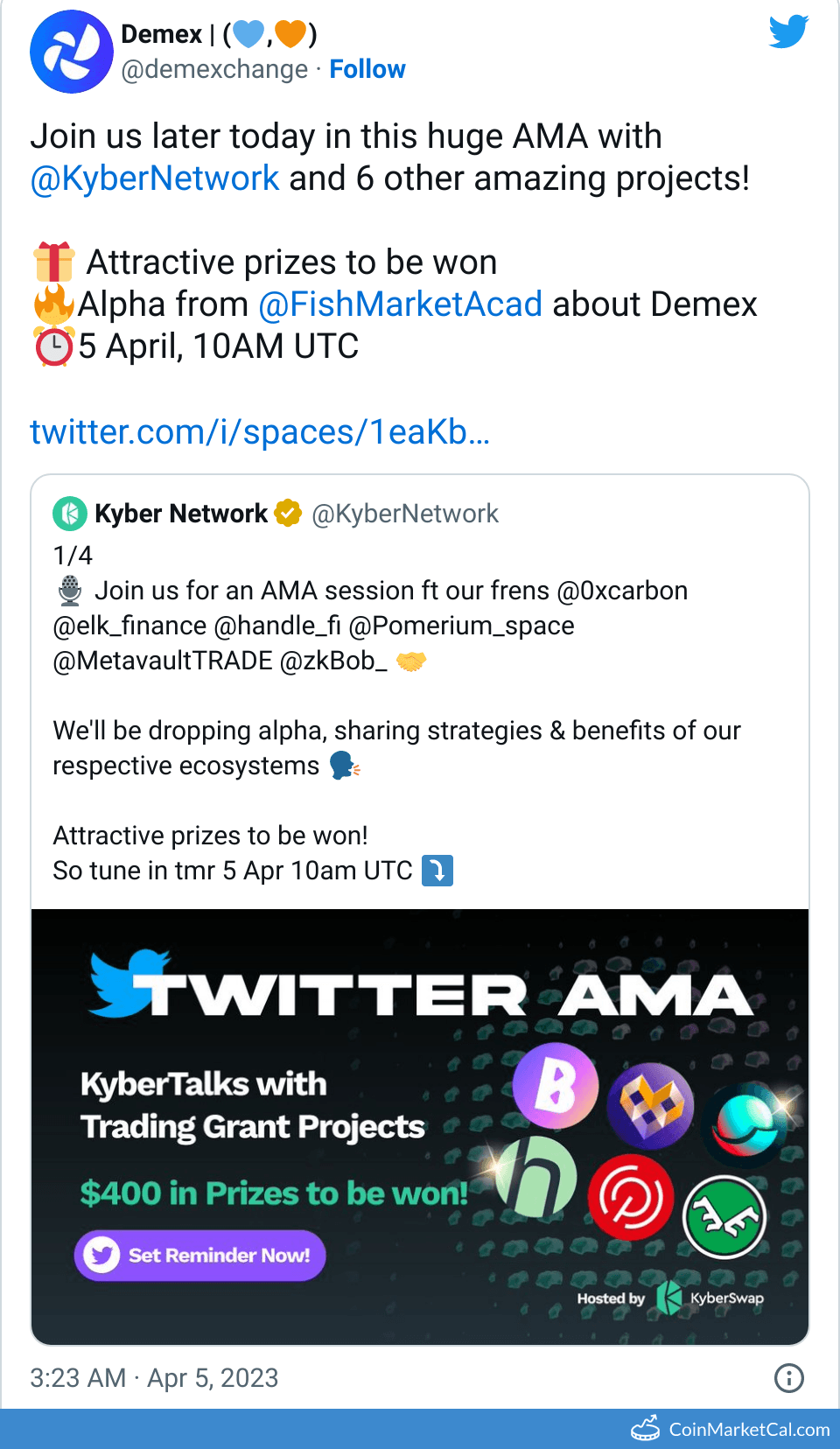
Task: Click Kyber Network verified badge
Action: pos(288,513)
